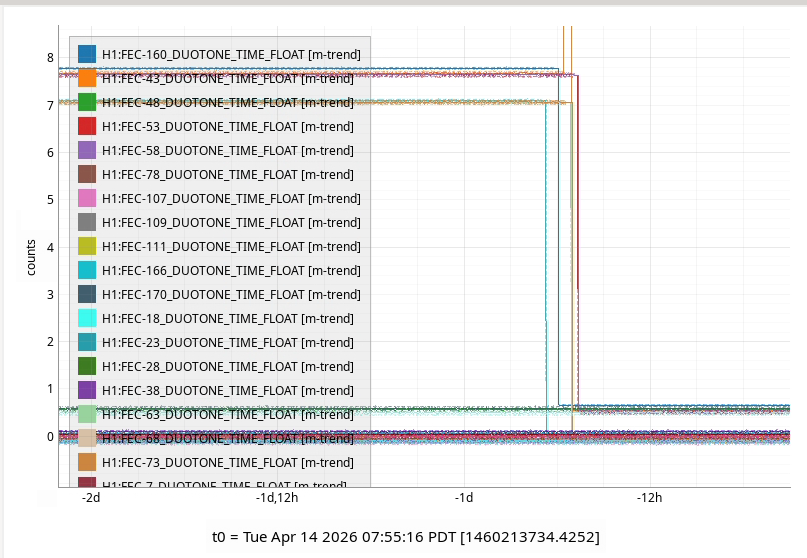Click the green swatch for H1:FEC-48_DUOTONE_TIME_FLOAT
Image resolution: width=807 pixels, height=558 pixels.
click(87, 102)
